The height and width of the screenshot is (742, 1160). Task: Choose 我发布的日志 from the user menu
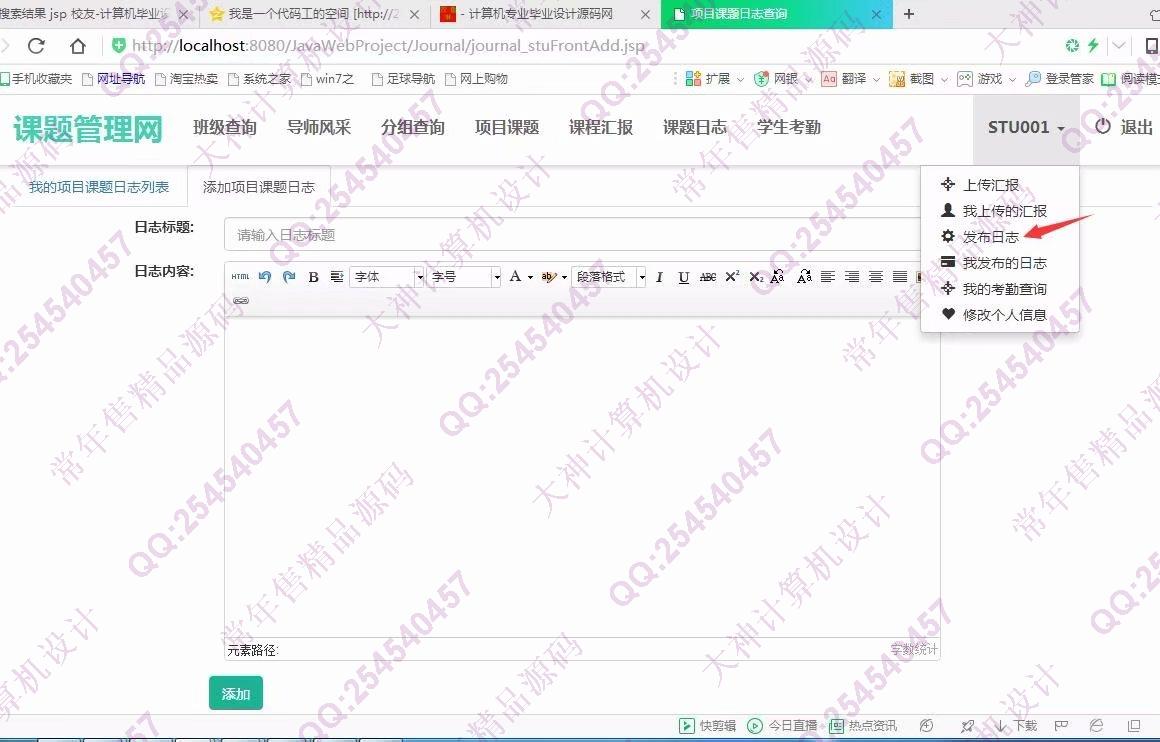click(x=1005, y=263)
